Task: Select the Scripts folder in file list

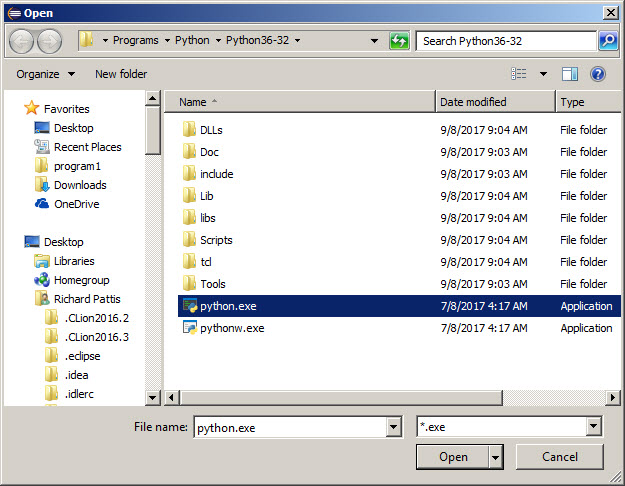Action: [x=216, y=240]
